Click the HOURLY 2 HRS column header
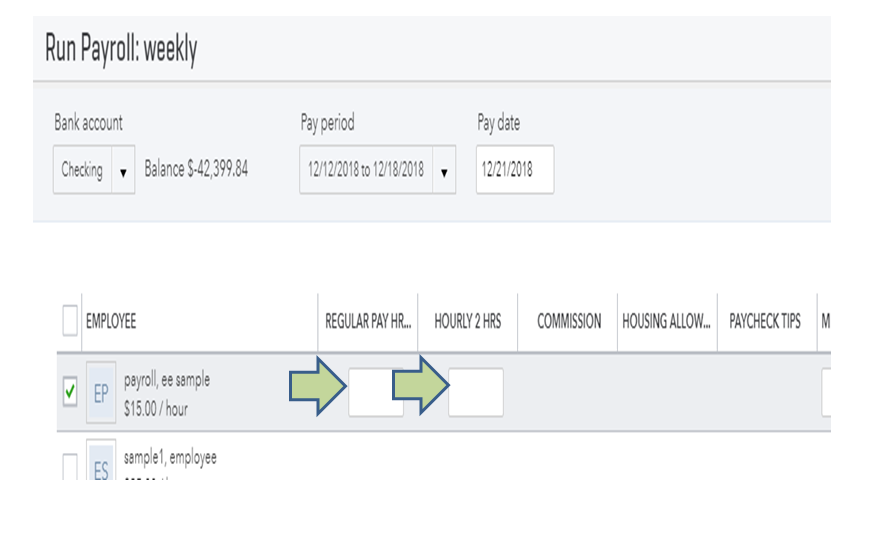 [x=468, y=321]
